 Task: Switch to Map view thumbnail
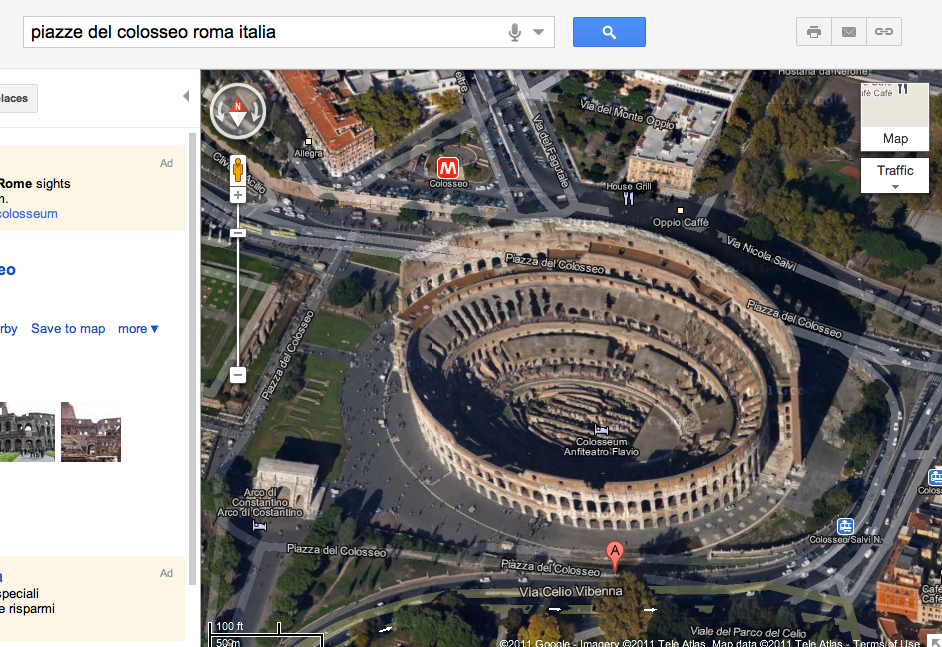click(895, 116)
